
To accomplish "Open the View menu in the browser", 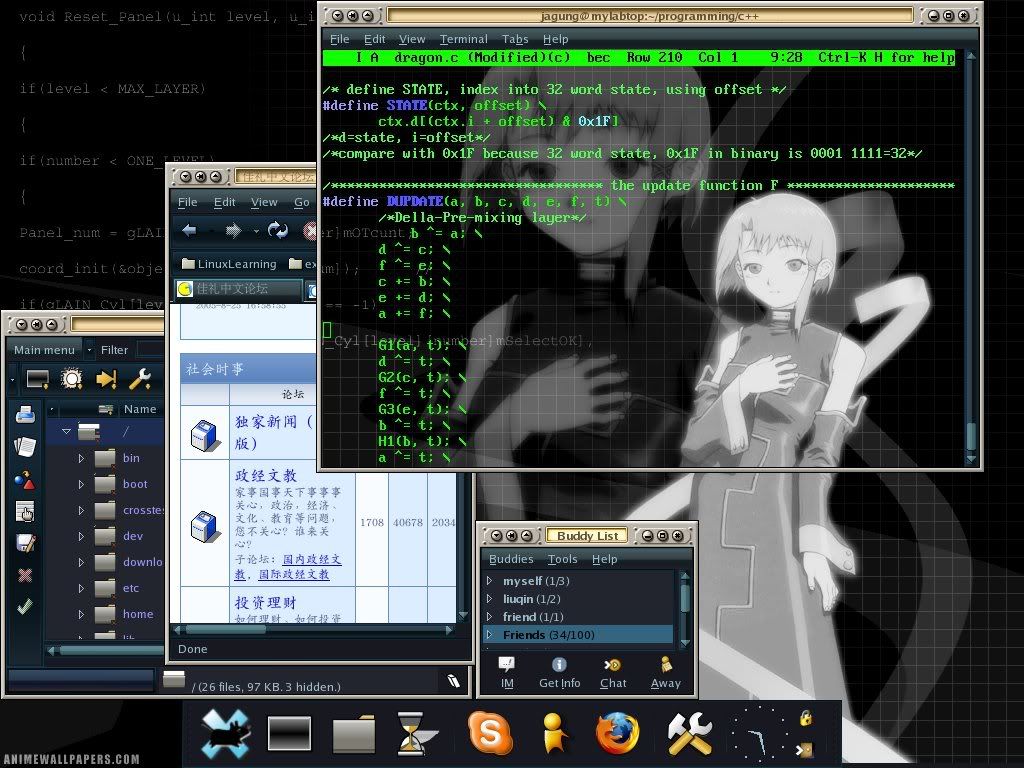I will coord(264,202).
